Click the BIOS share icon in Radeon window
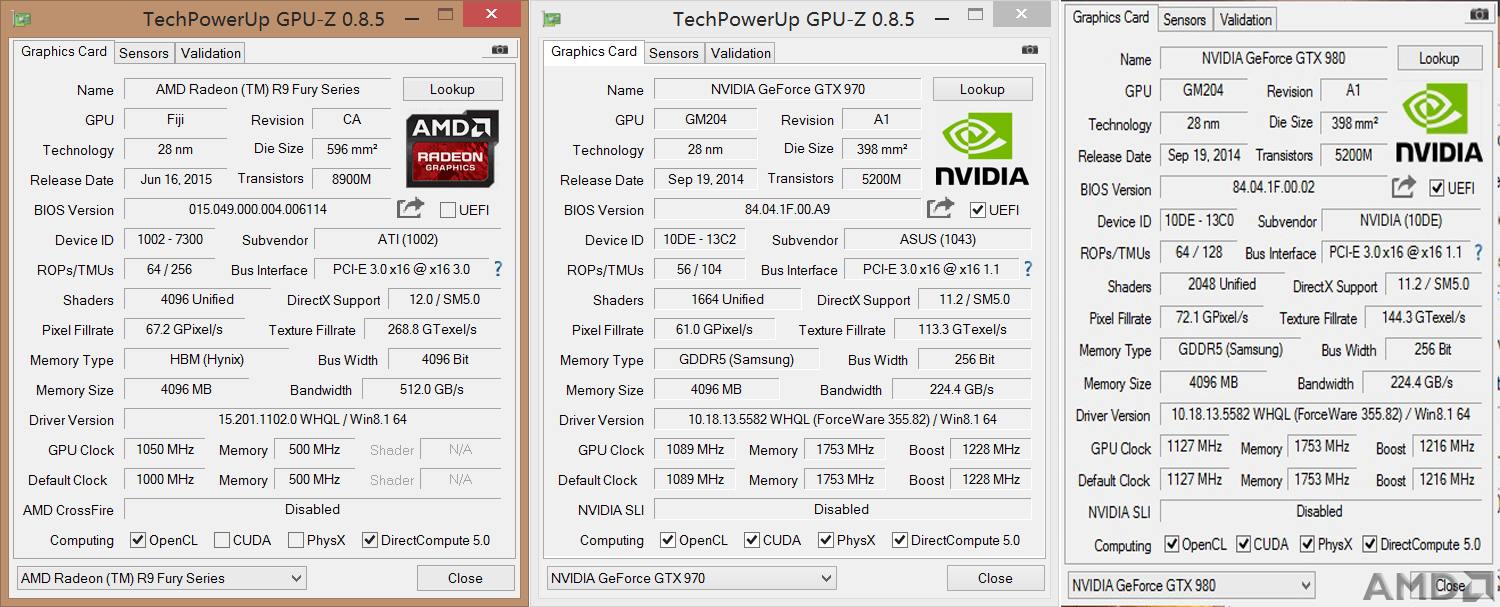Viewport: 1500px width, 607px height. [410, 208]
